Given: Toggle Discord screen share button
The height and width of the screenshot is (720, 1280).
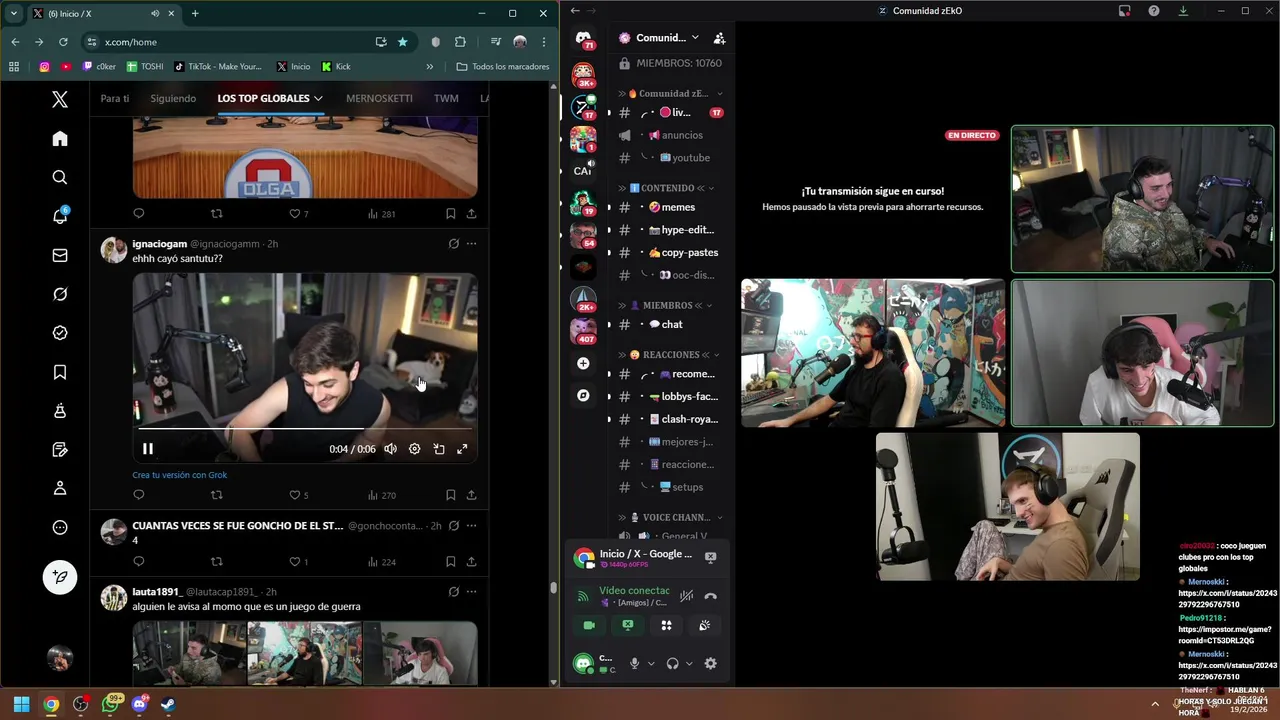Looking at the screenshot, I should pos(627,625).
